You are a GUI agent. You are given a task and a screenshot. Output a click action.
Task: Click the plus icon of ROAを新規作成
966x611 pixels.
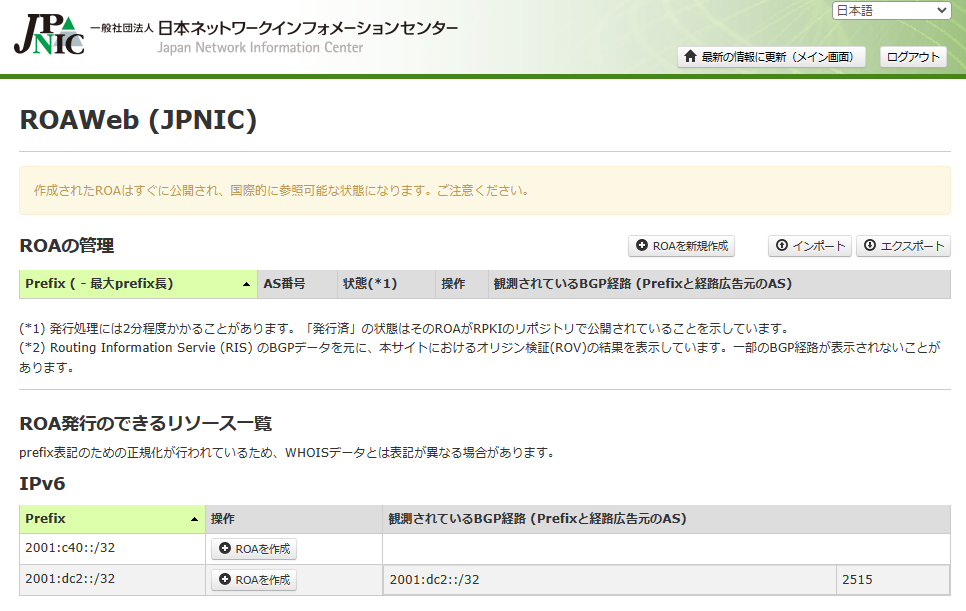641,245
